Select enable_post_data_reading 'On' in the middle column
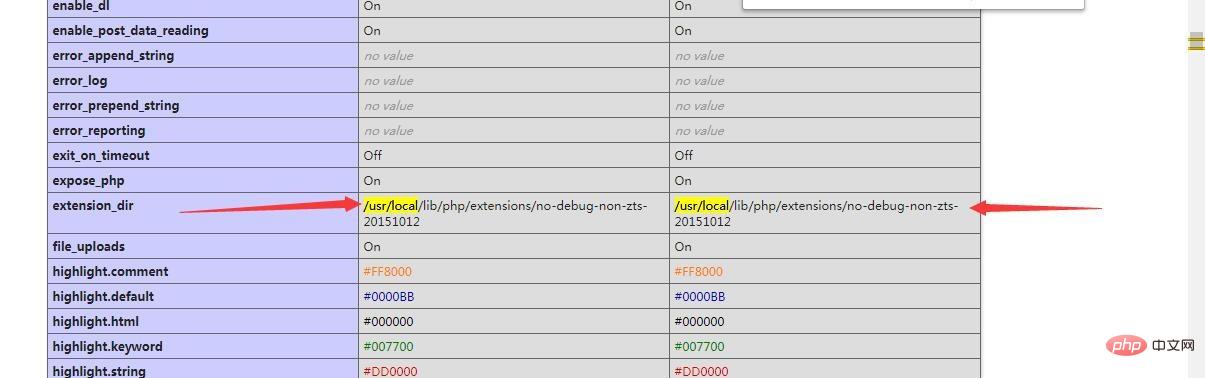This screenshot has width=1205, height=378. pos(372,31)
